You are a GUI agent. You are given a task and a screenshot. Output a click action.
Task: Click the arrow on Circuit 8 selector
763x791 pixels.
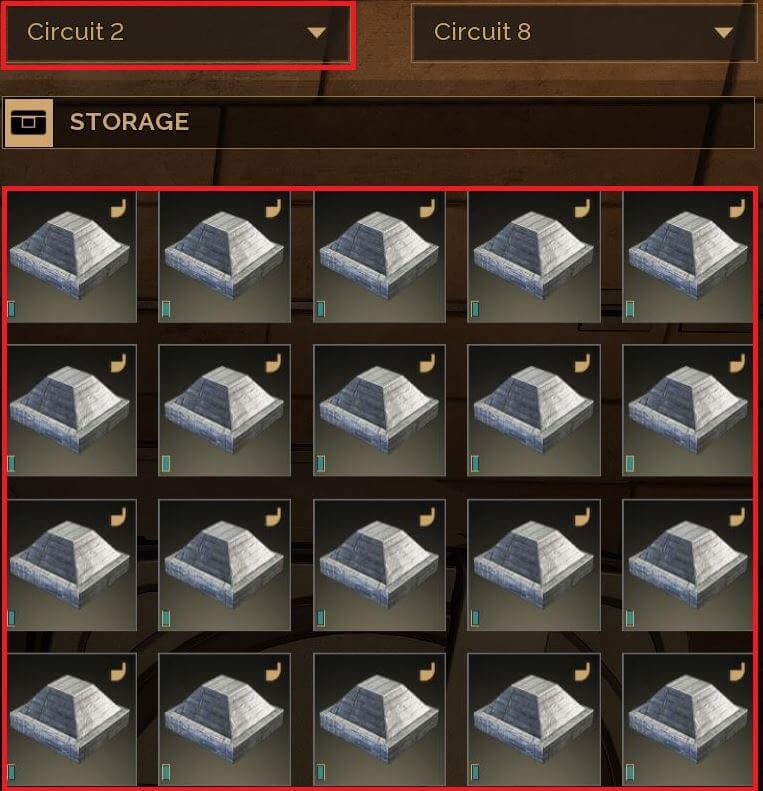723,33
